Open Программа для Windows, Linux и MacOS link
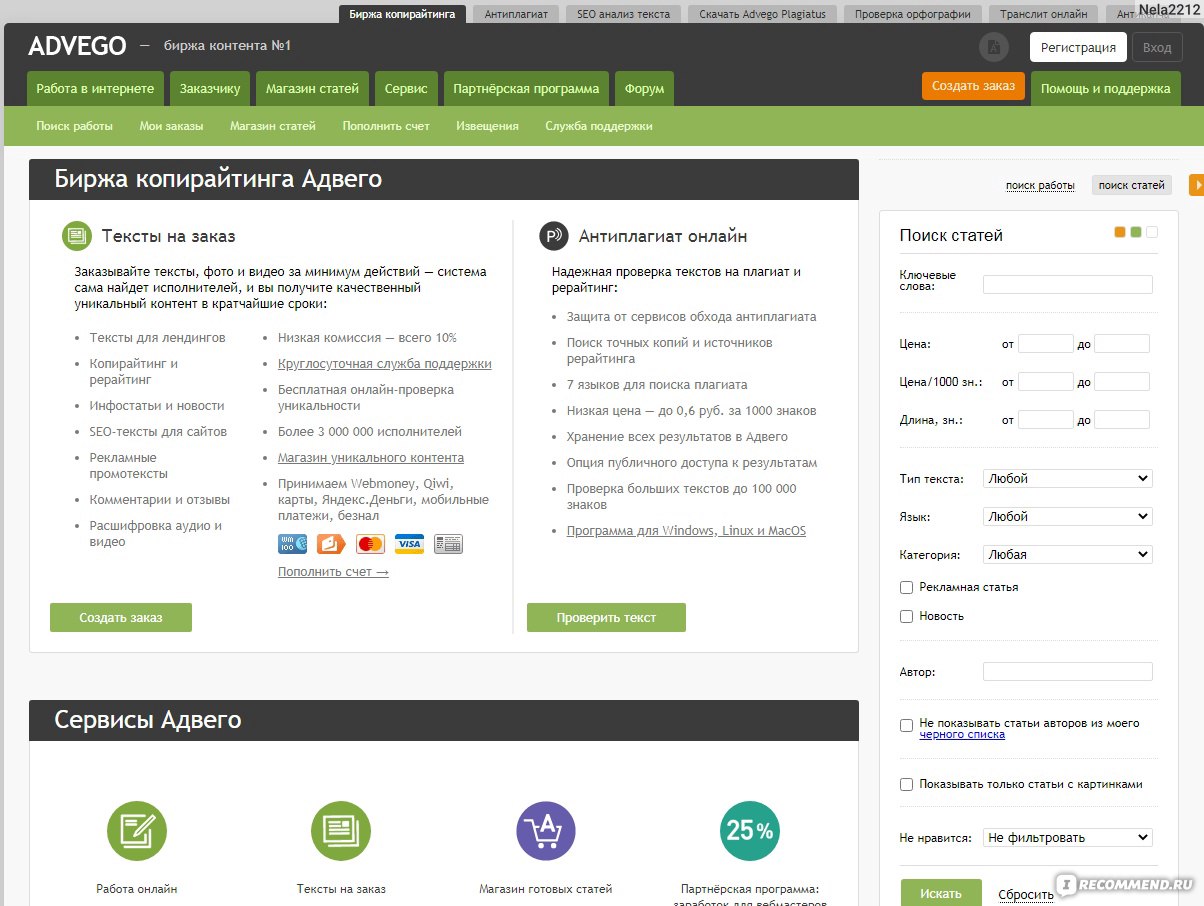This screenshot has height=906, width=1204. 686,531
